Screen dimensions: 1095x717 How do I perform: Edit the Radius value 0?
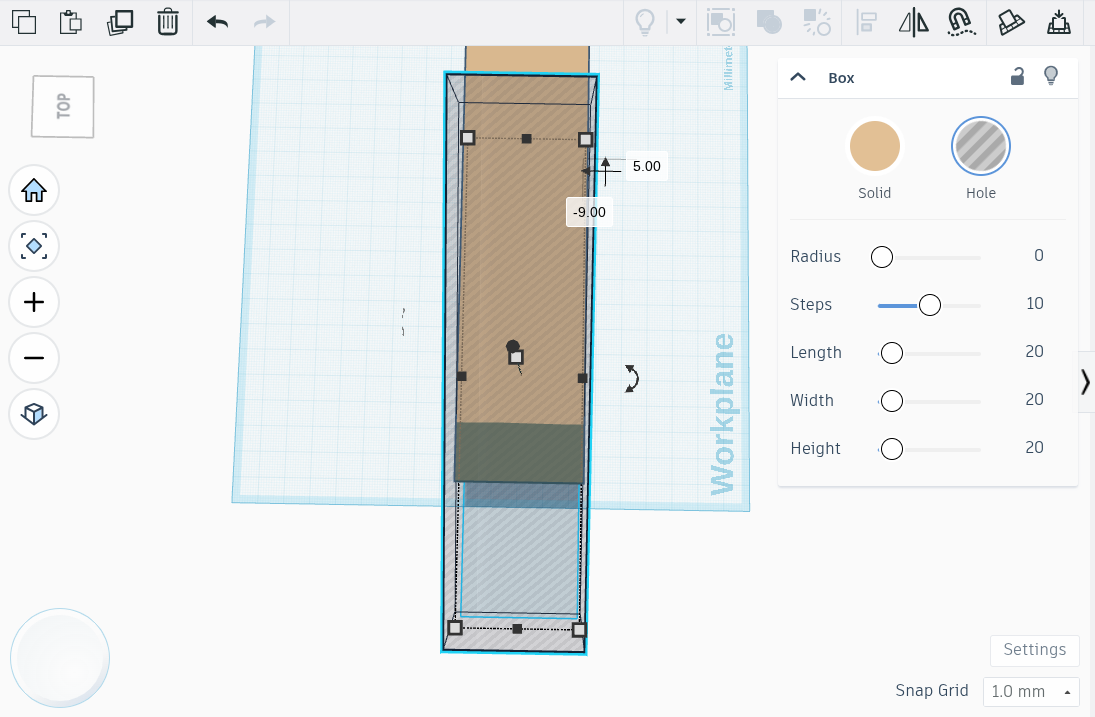click(1038, 256)
